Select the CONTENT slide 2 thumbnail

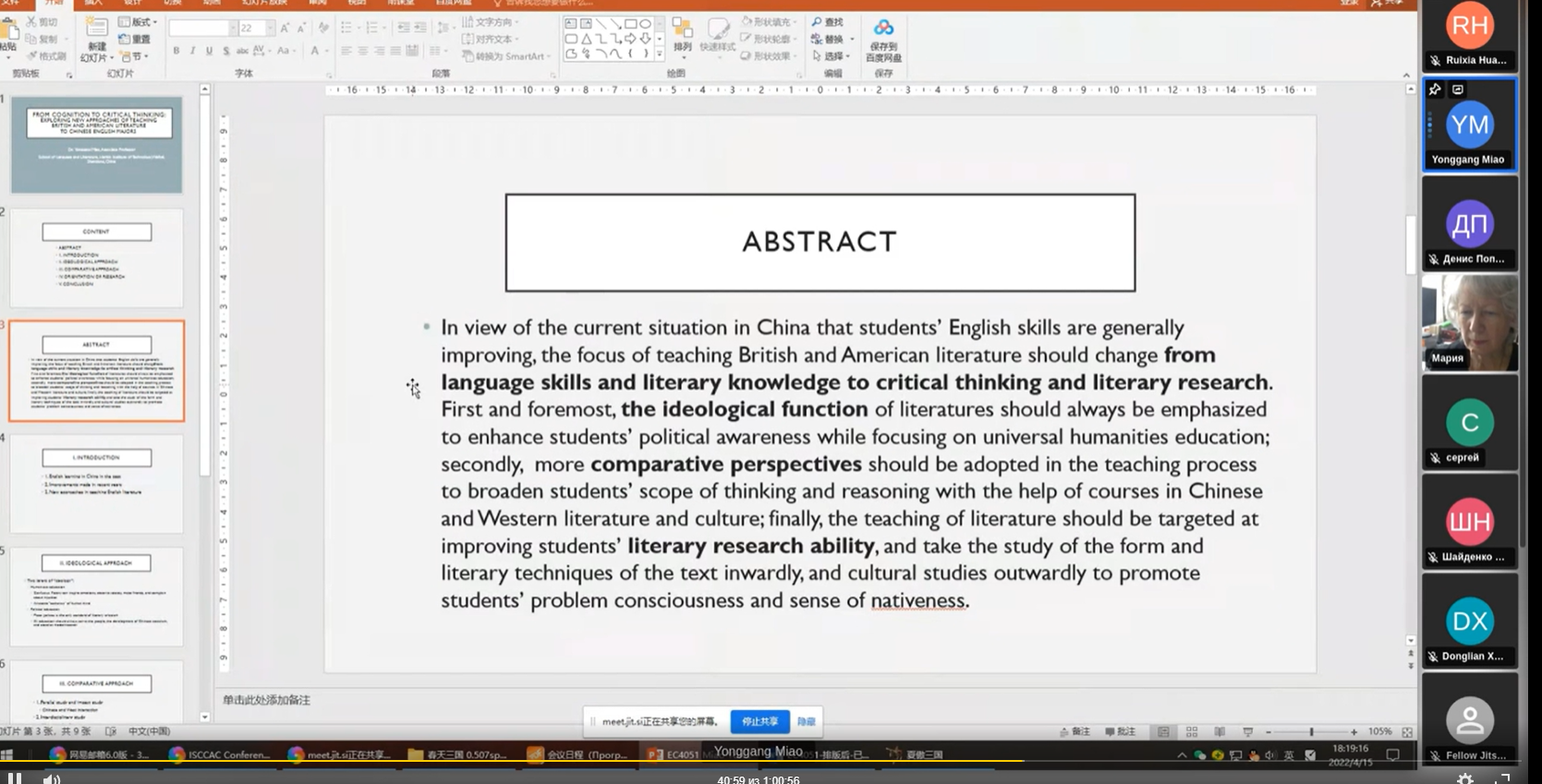[x=97, y=258]
